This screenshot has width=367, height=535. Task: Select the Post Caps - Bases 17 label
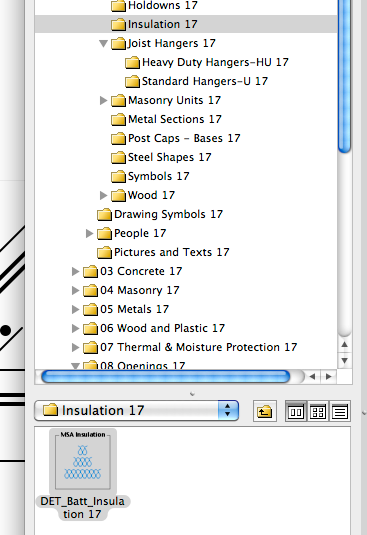(184, 138)
